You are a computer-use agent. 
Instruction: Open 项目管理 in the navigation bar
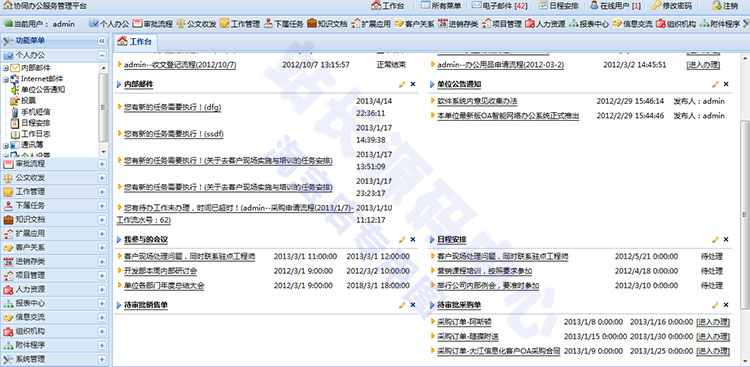coord(501,23)
